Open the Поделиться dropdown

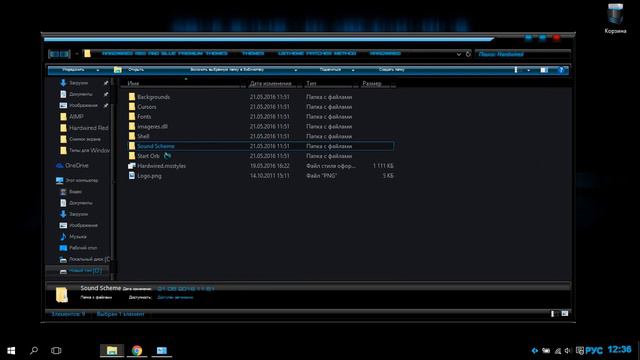pyautogui.click(x=337, y=70)
